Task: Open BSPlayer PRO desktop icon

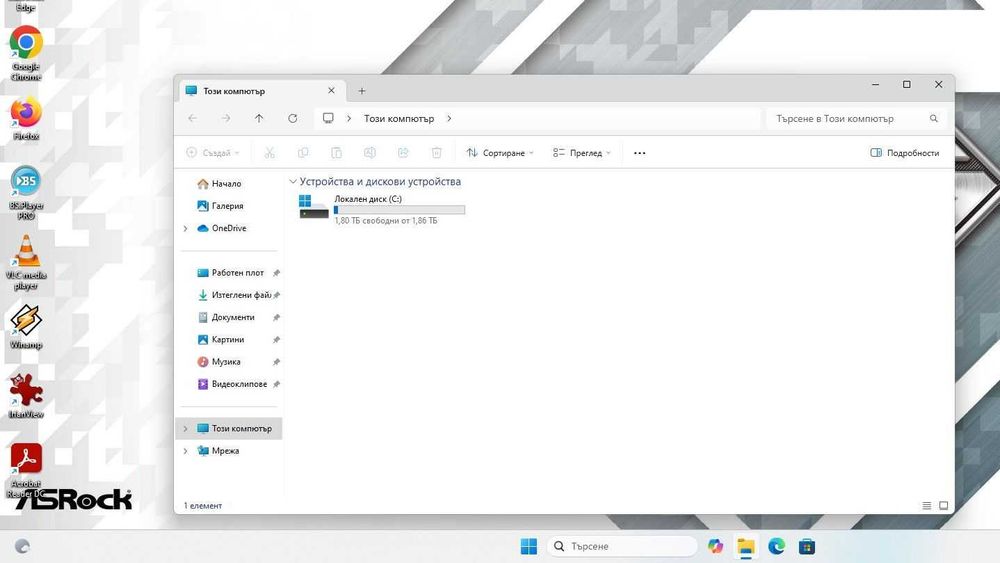Action: 26,193
